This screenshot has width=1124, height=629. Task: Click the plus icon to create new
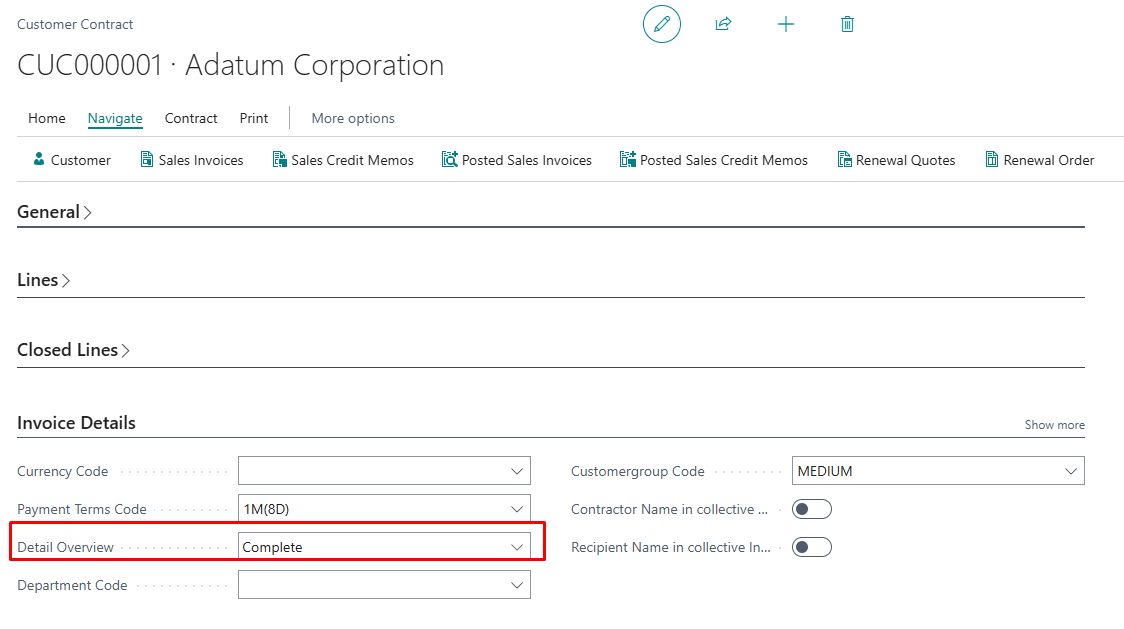coord(786,24)
